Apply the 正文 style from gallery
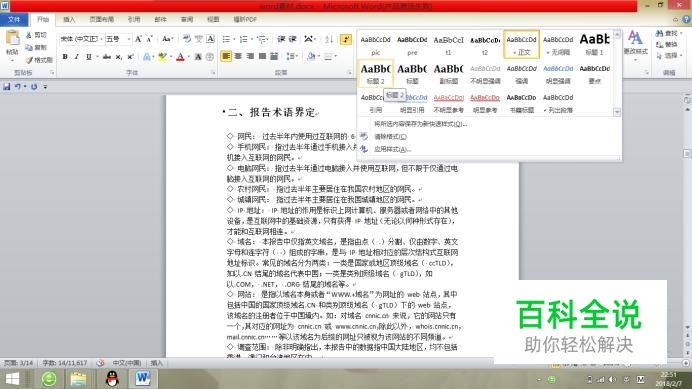Screen dimensions: 692x389 point(521,45)
